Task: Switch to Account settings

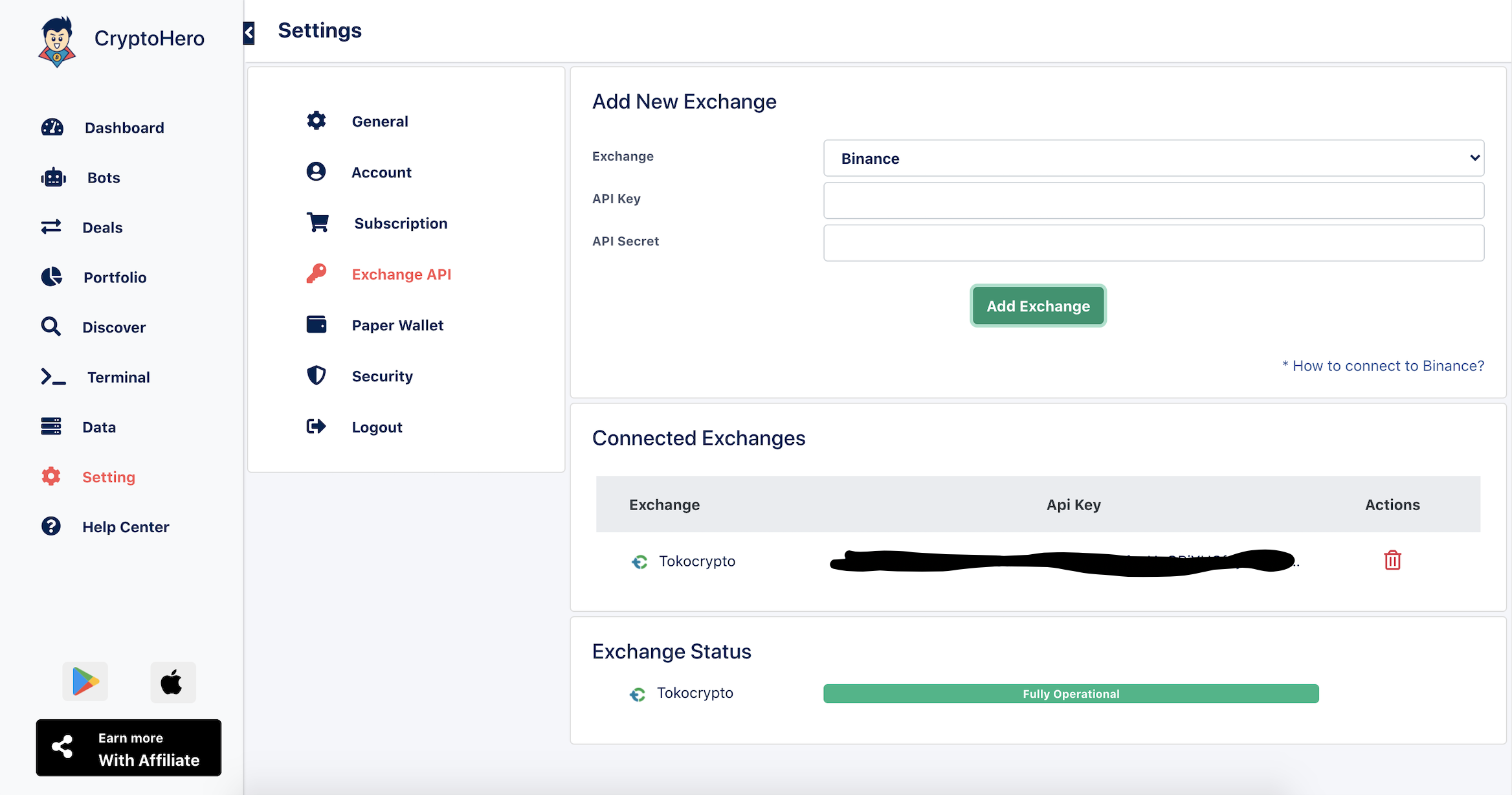Action: click(381, 172)
